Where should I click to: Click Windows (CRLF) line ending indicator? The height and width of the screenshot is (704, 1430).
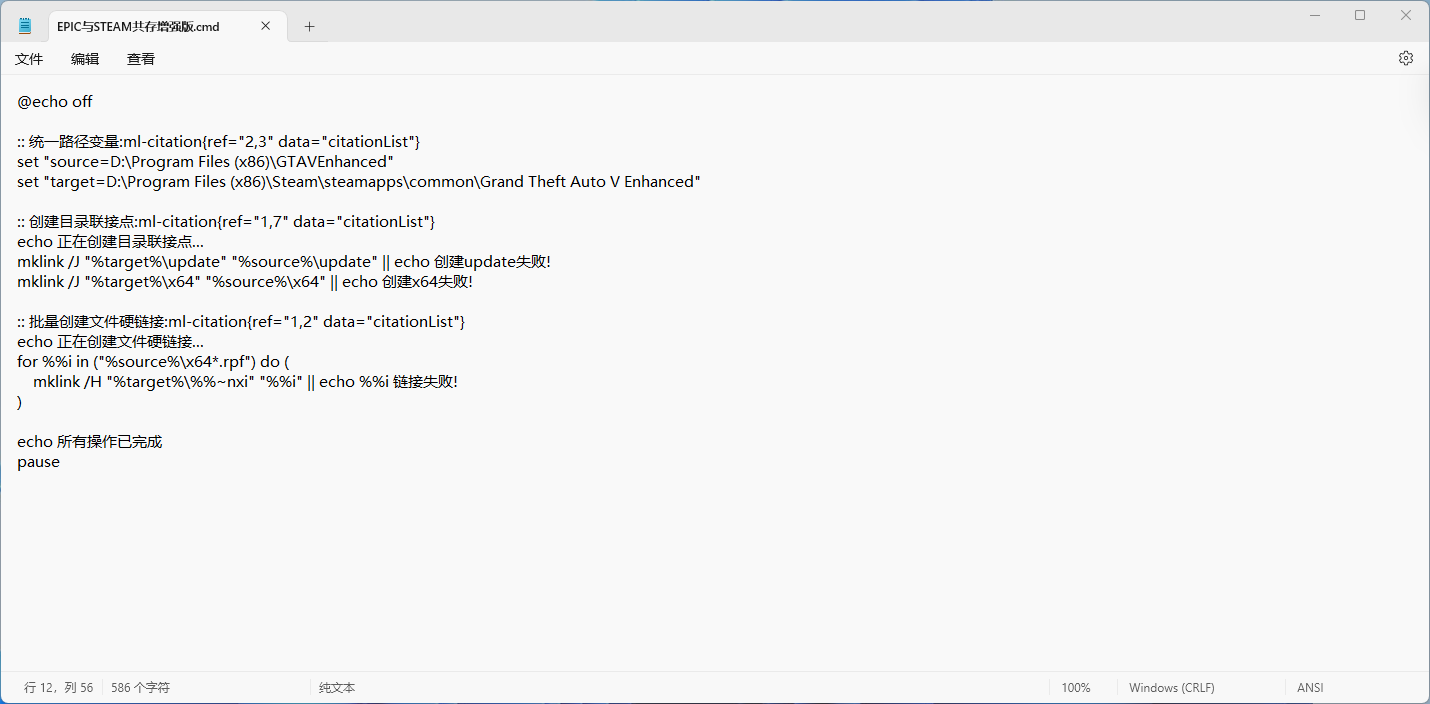(x=1171, y=688)
